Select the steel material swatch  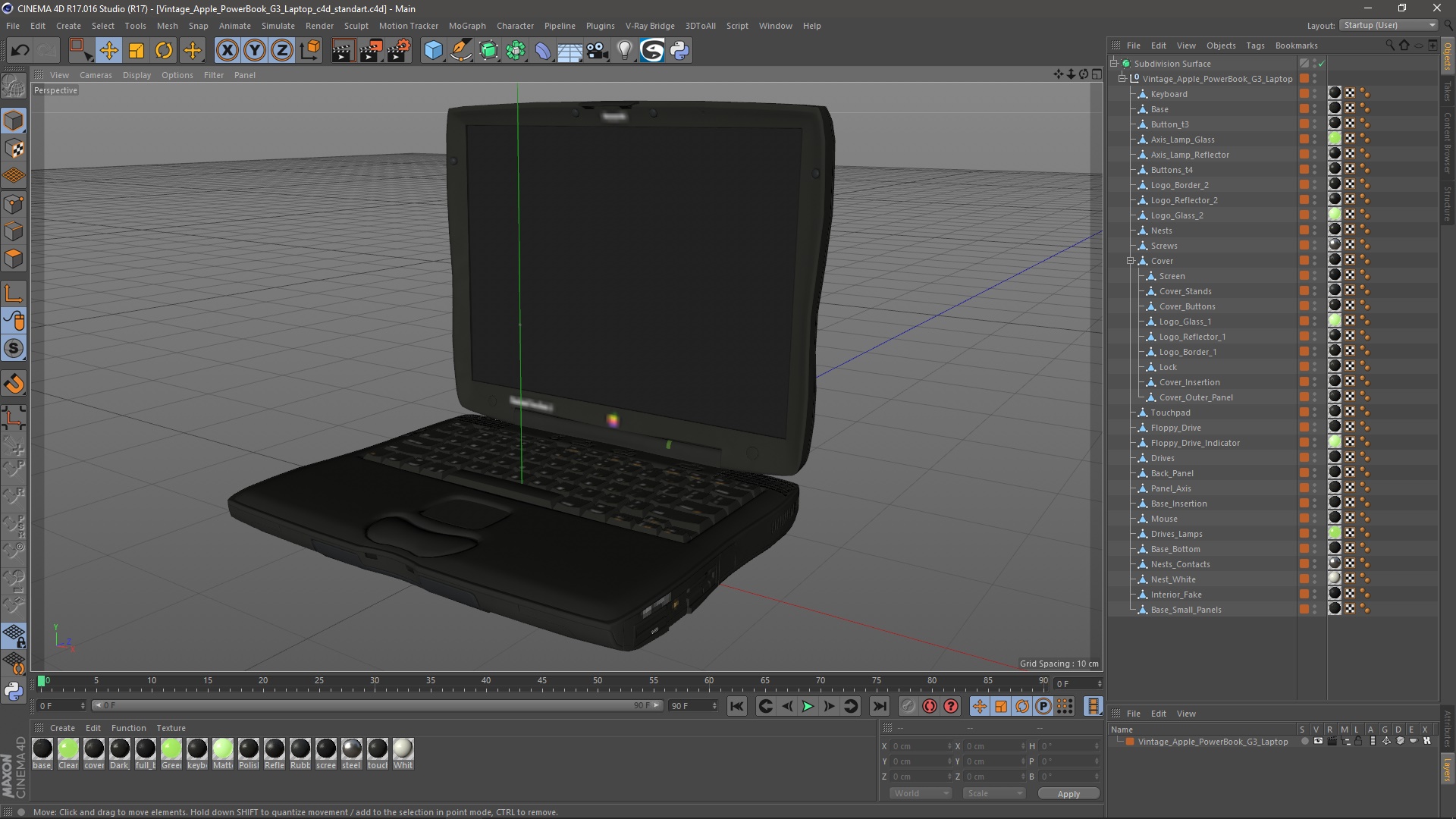[x=352, y=754]
